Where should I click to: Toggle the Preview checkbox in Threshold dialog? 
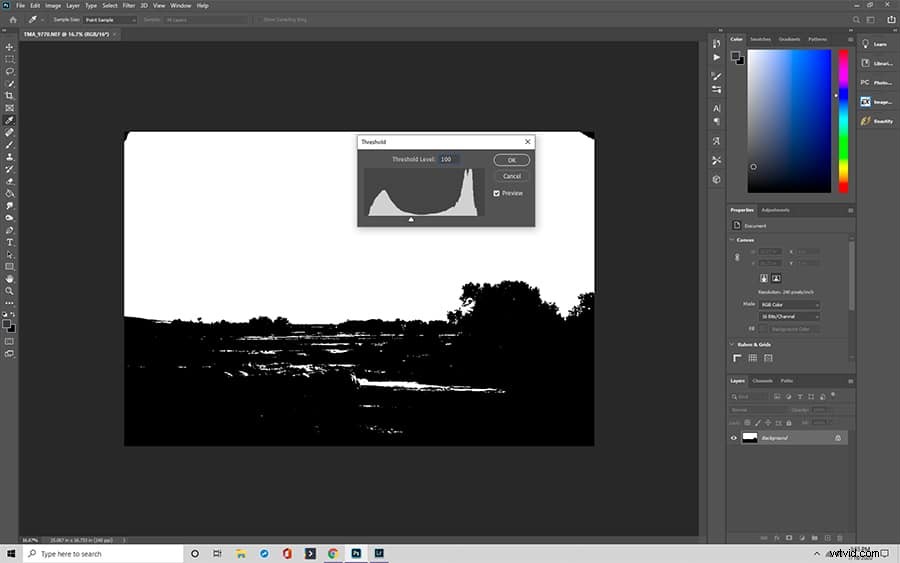pos(496,193)
